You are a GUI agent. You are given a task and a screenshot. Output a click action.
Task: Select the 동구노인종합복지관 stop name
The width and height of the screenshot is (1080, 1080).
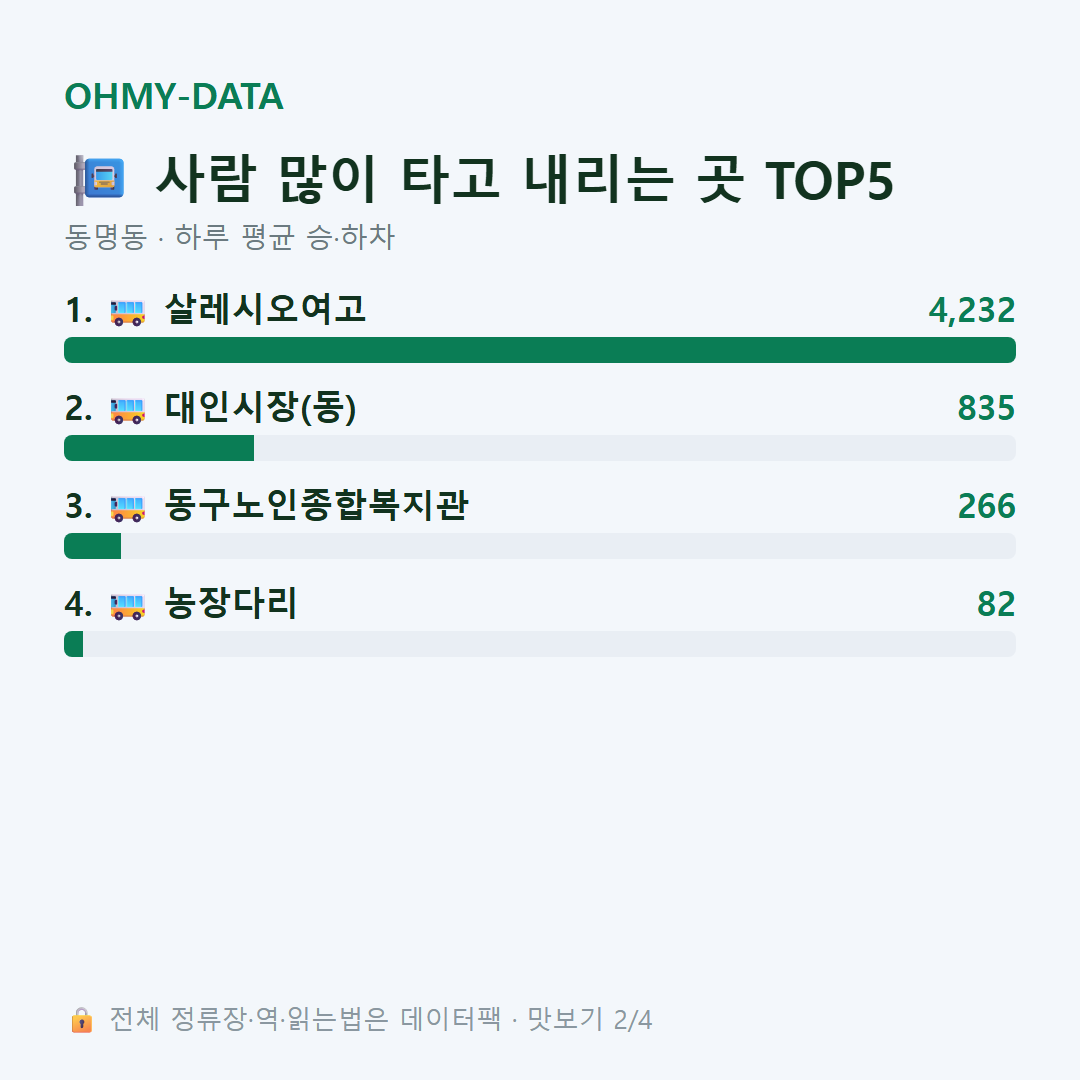[317, 505]
